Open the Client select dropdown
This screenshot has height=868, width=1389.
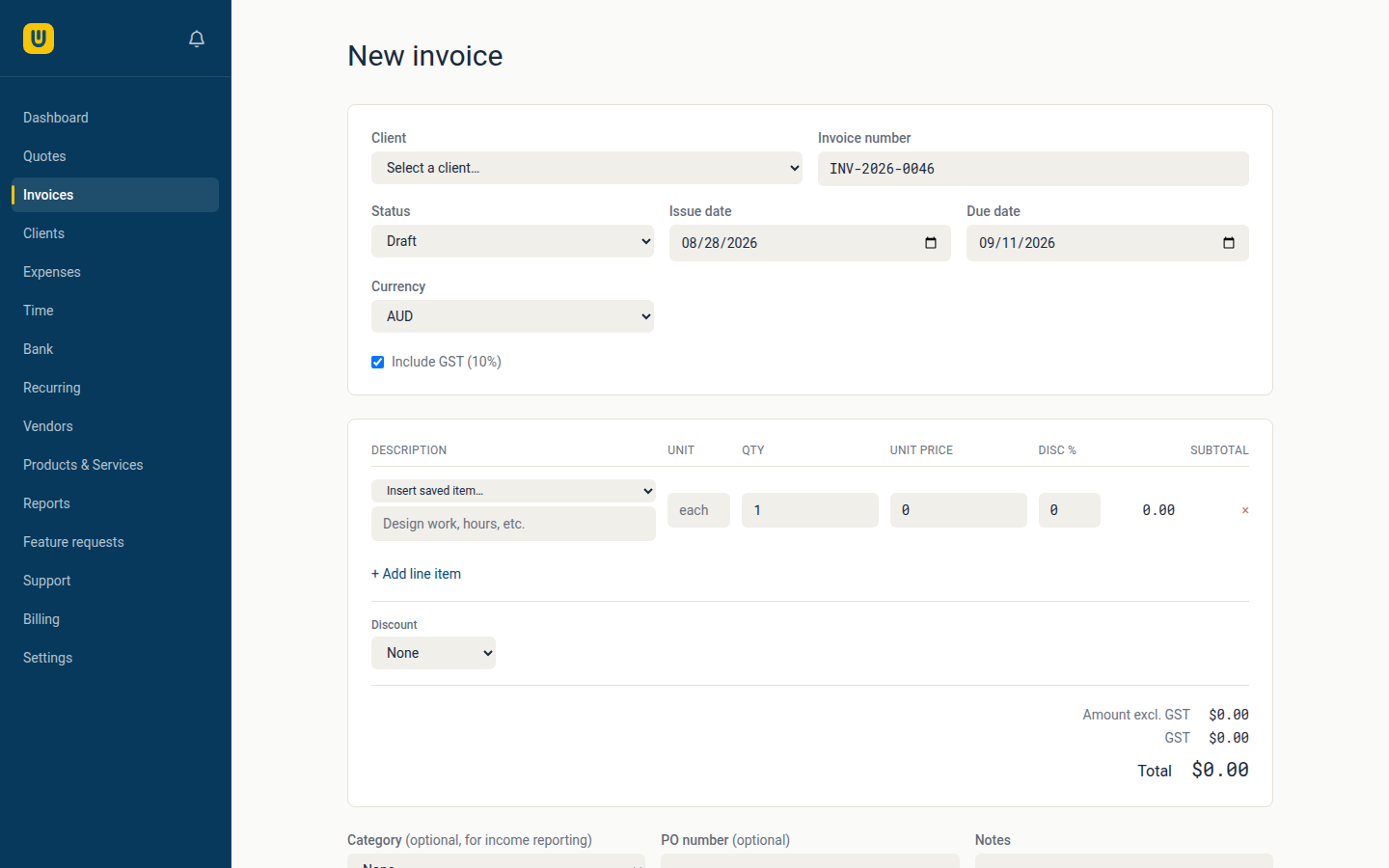(x=586, y=168)
